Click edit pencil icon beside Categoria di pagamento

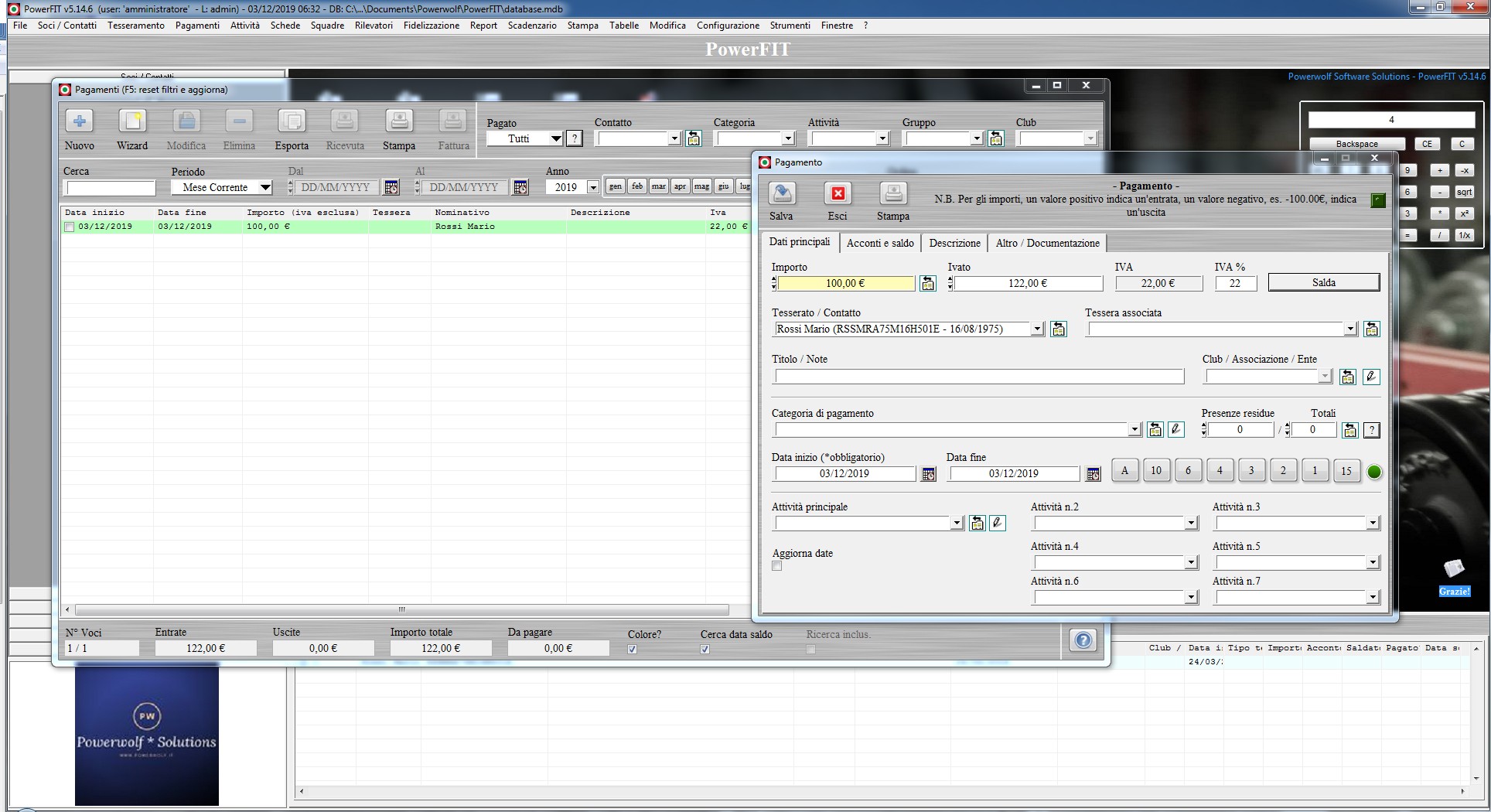1176,430
